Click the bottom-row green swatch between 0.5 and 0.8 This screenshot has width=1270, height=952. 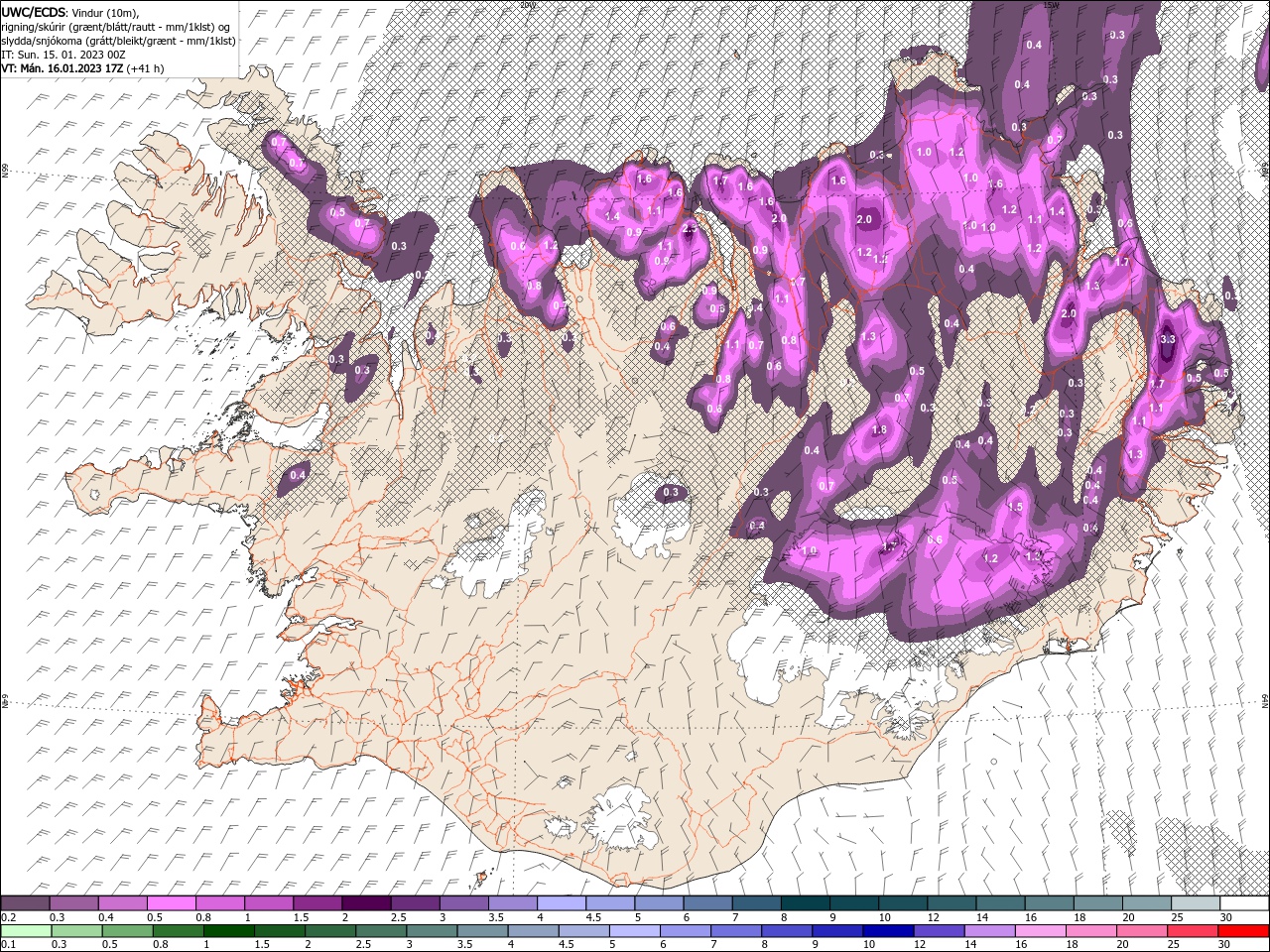(x=127, y=931)
